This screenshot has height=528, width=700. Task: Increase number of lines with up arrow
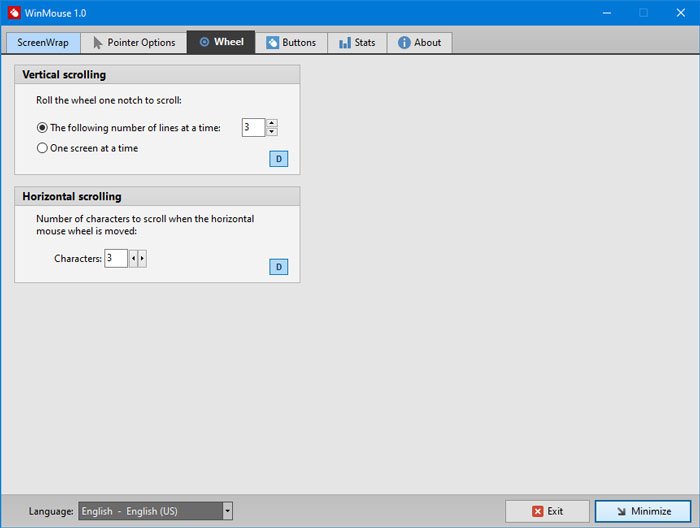pos(272,123)
